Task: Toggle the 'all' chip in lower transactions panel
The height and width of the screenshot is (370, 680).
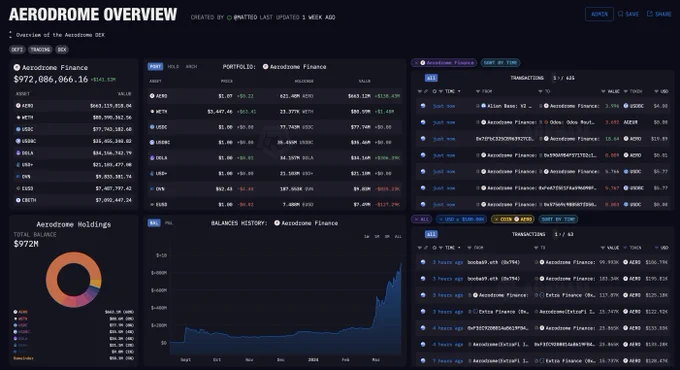Action: point(431,234)
